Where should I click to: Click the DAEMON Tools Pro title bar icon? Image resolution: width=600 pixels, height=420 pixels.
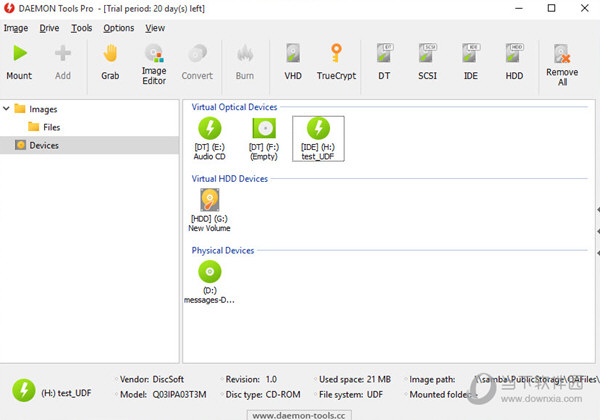pyautogui.click(x=9, y=8)
